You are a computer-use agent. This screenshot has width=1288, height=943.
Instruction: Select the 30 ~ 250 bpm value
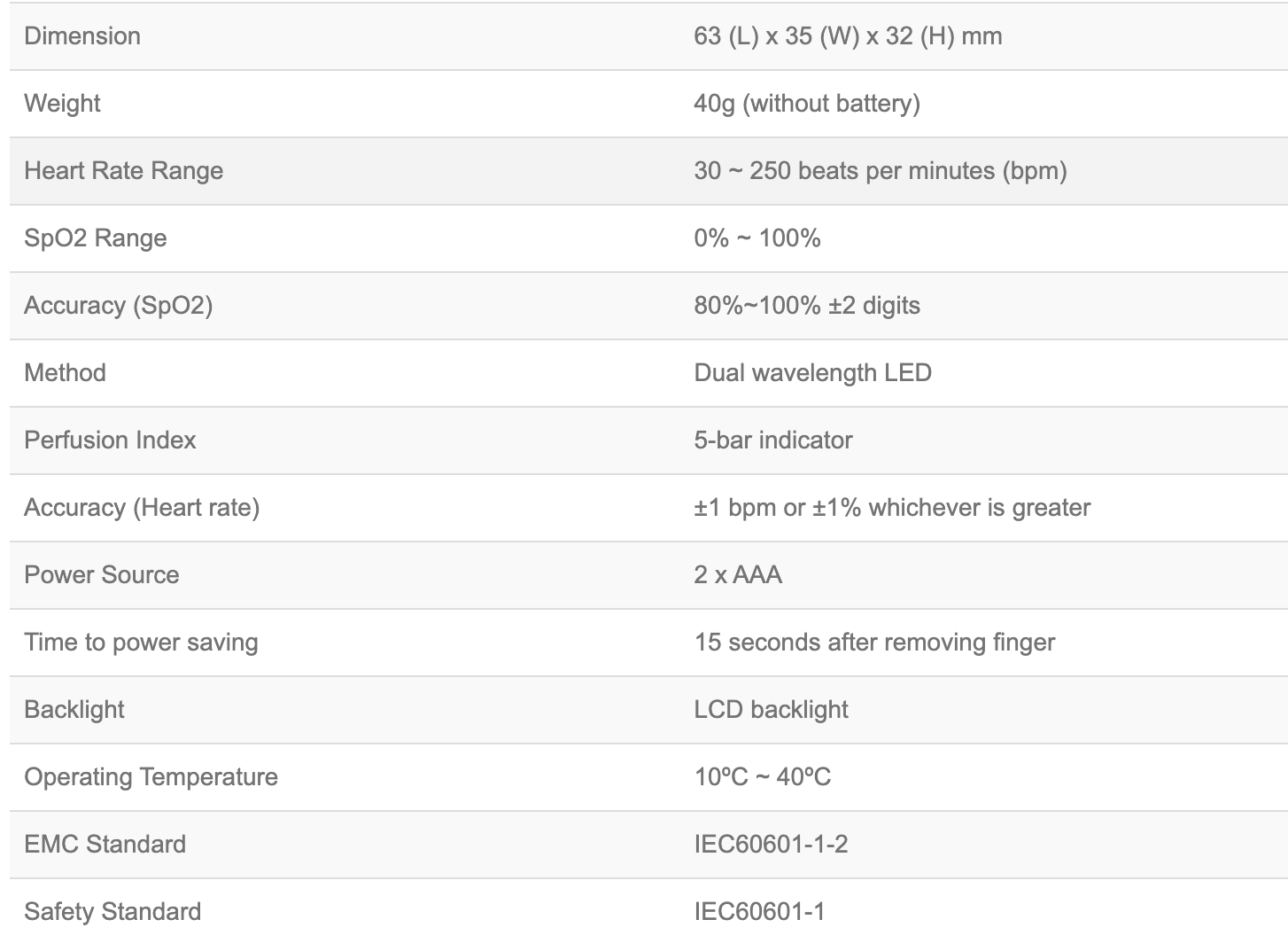pos(880,171)
